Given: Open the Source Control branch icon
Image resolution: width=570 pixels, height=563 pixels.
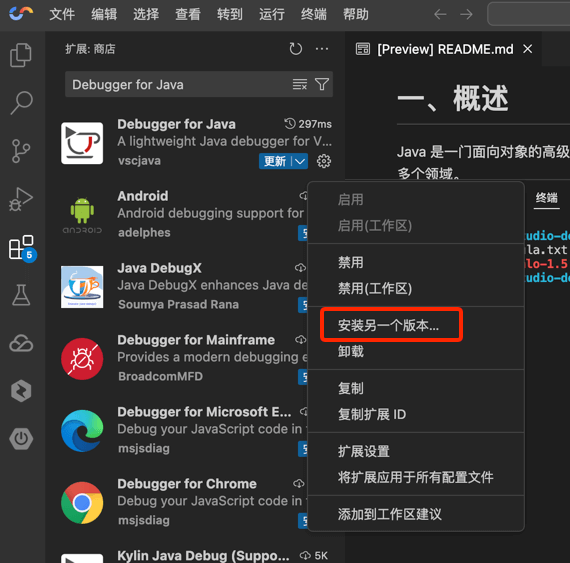Looking at the screenshot, I should 21,151.
